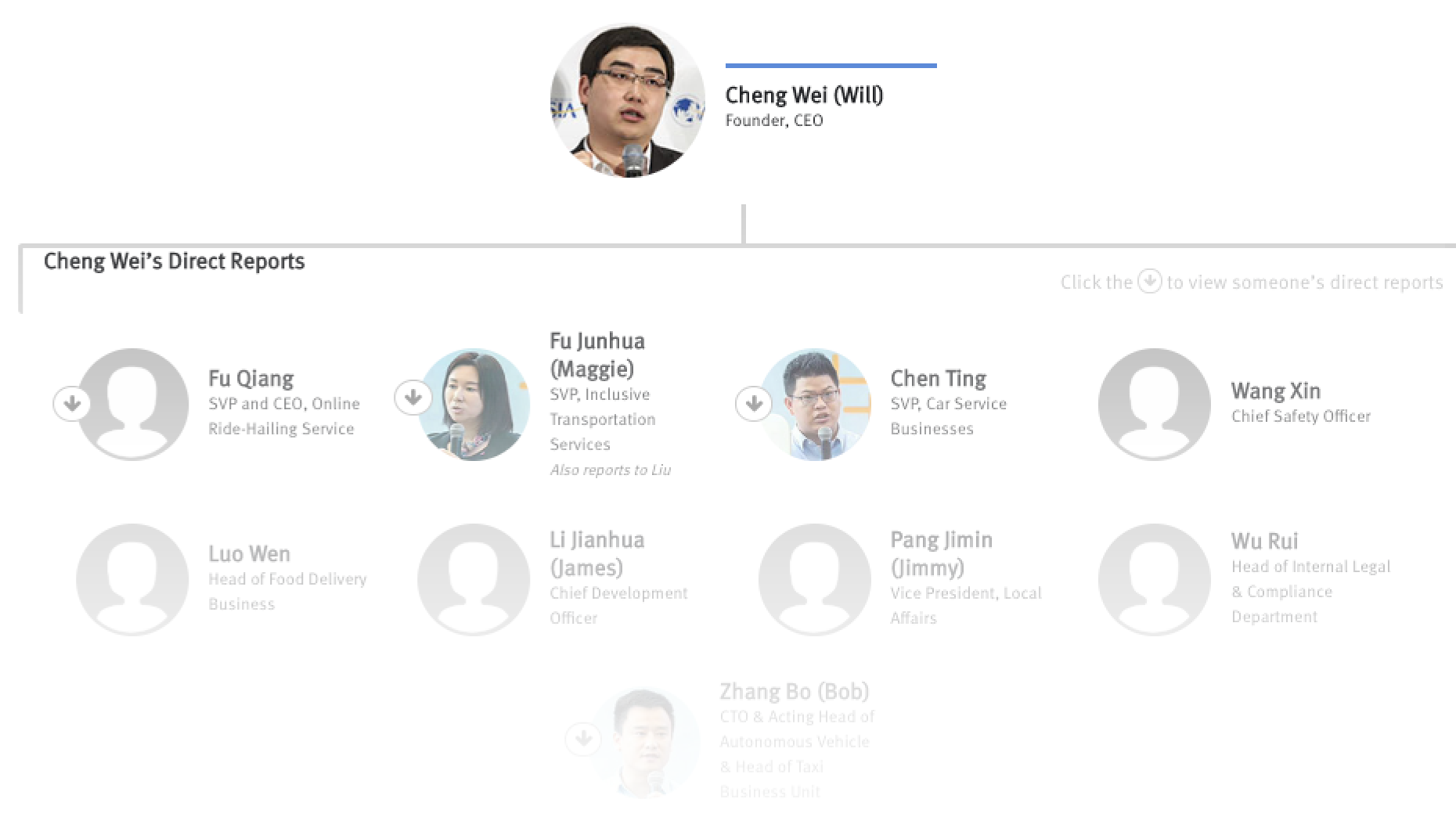Click Luo Wen's placeholder avatar icon
Image resolution: width=1456 pixels, height=821 pixels.
click(x=132, y=580)
